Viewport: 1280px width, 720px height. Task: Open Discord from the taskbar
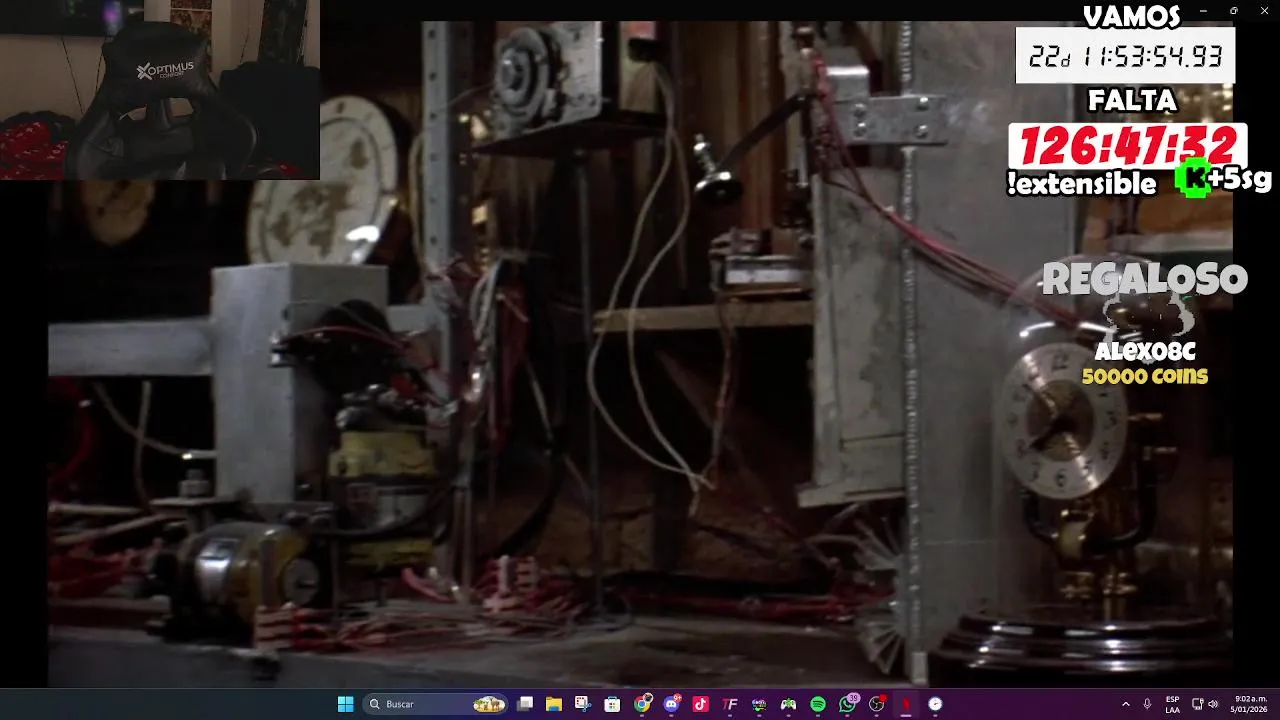coord(671,704)
